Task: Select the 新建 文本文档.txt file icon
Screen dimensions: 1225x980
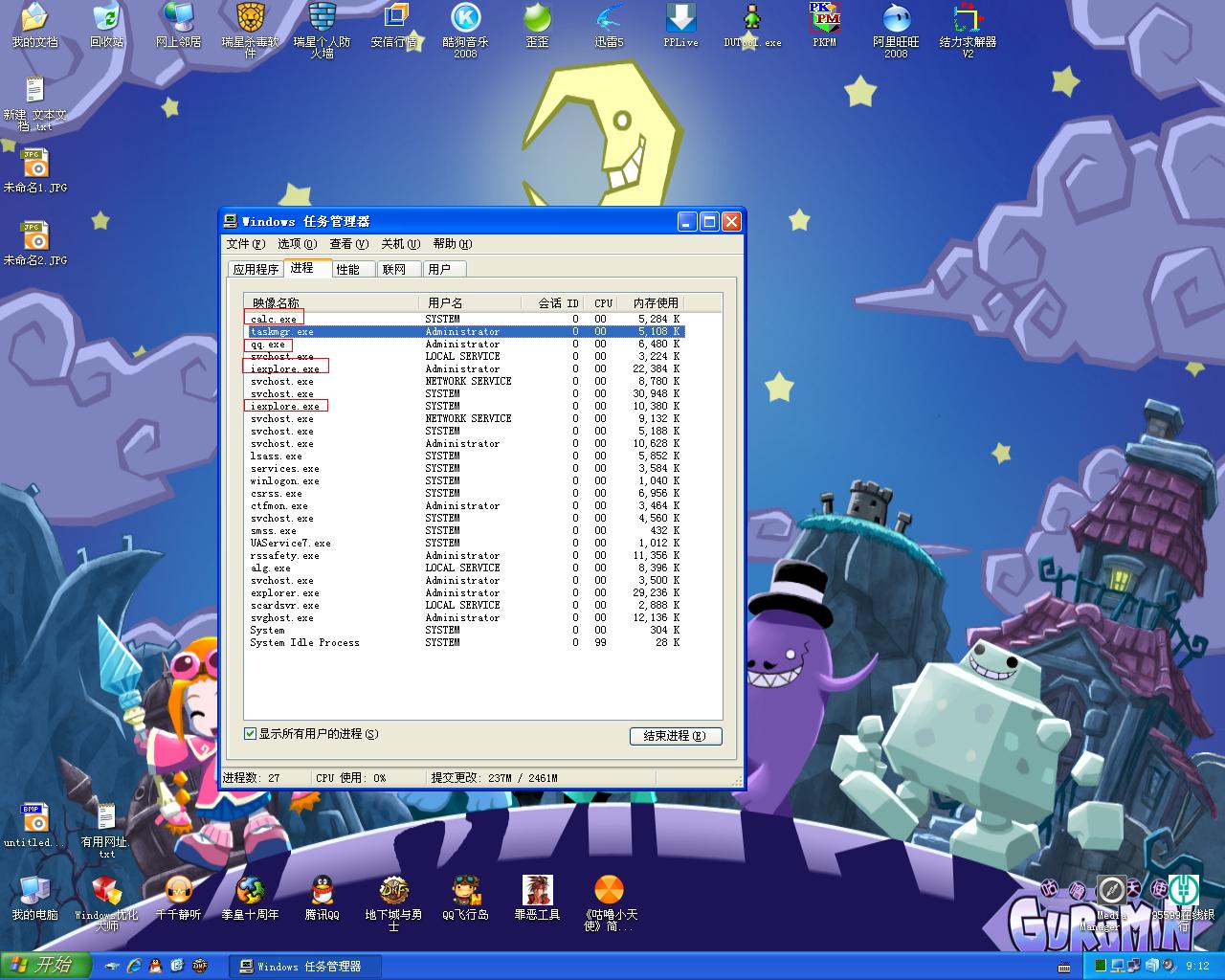Action: click(34, 103)
